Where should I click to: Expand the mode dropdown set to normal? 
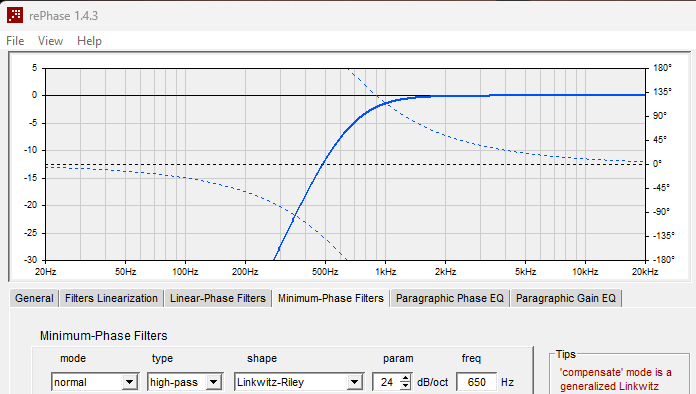[130, 382]
